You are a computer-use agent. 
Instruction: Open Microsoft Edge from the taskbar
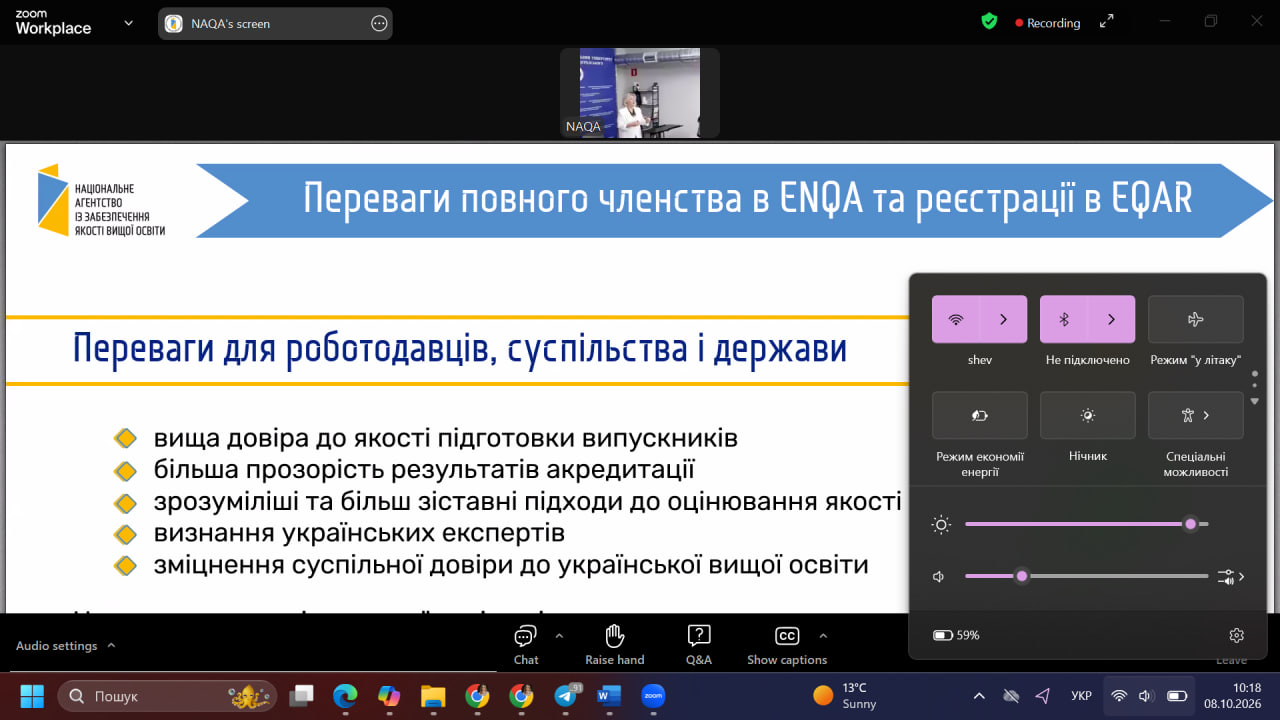tap(345, 695)
